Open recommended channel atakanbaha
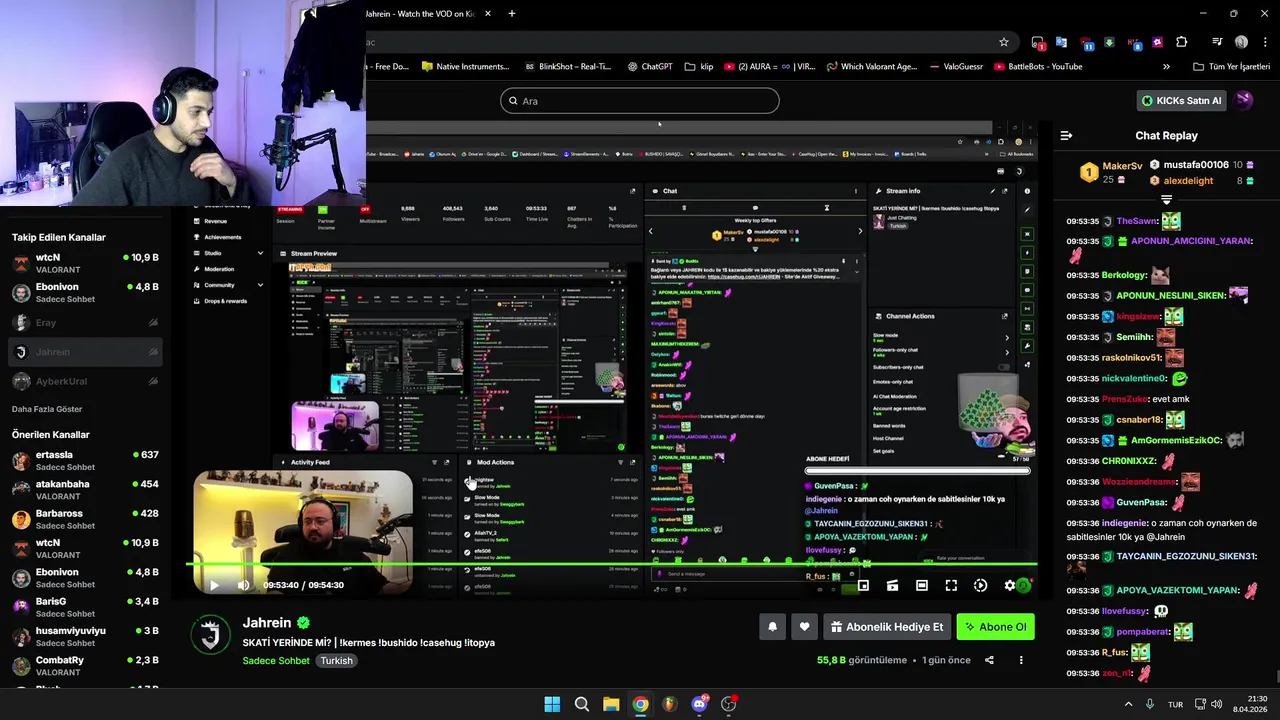This screenshot has height=720, width=1280. 85,490
